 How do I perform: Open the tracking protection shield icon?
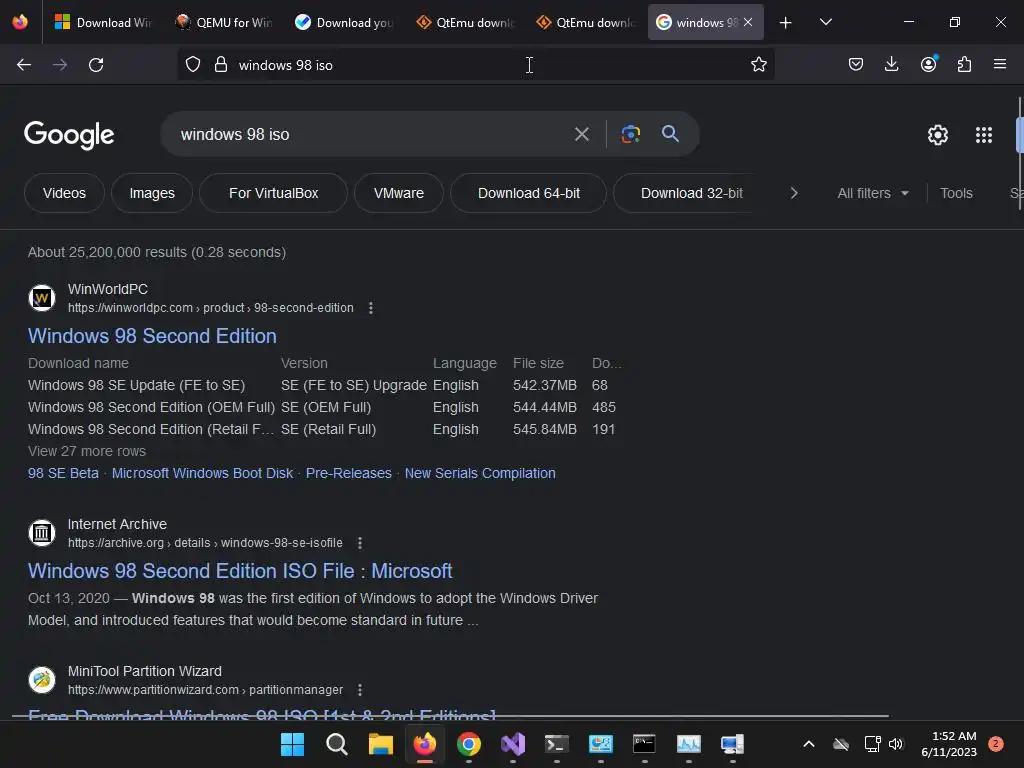point(193,65)
